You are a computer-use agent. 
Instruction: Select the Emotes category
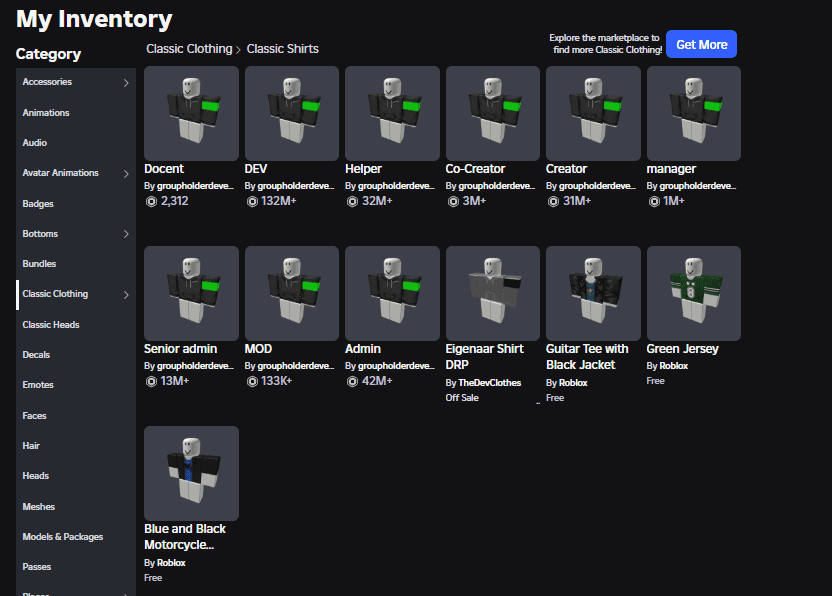click(76, 385)
